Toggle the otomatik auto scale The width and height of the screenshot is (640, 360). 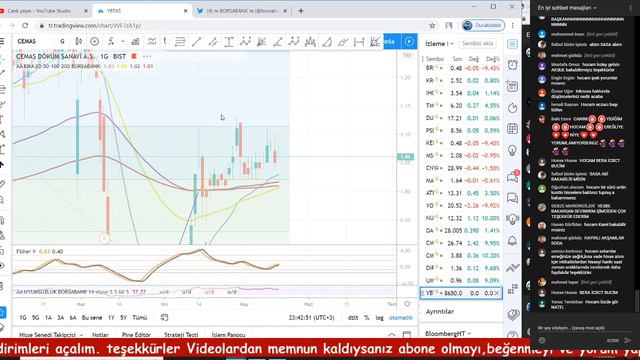[x=401, y=318]
